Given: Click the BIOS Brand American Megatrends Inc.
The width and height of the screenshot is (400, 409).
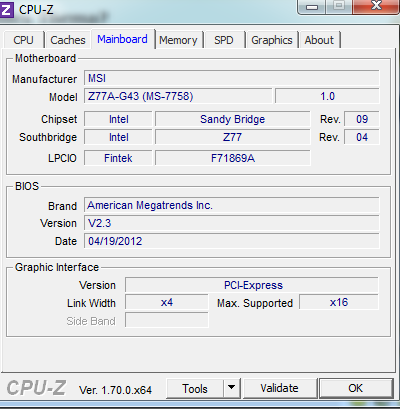Looking at the screenshot, I should point(232,205).
